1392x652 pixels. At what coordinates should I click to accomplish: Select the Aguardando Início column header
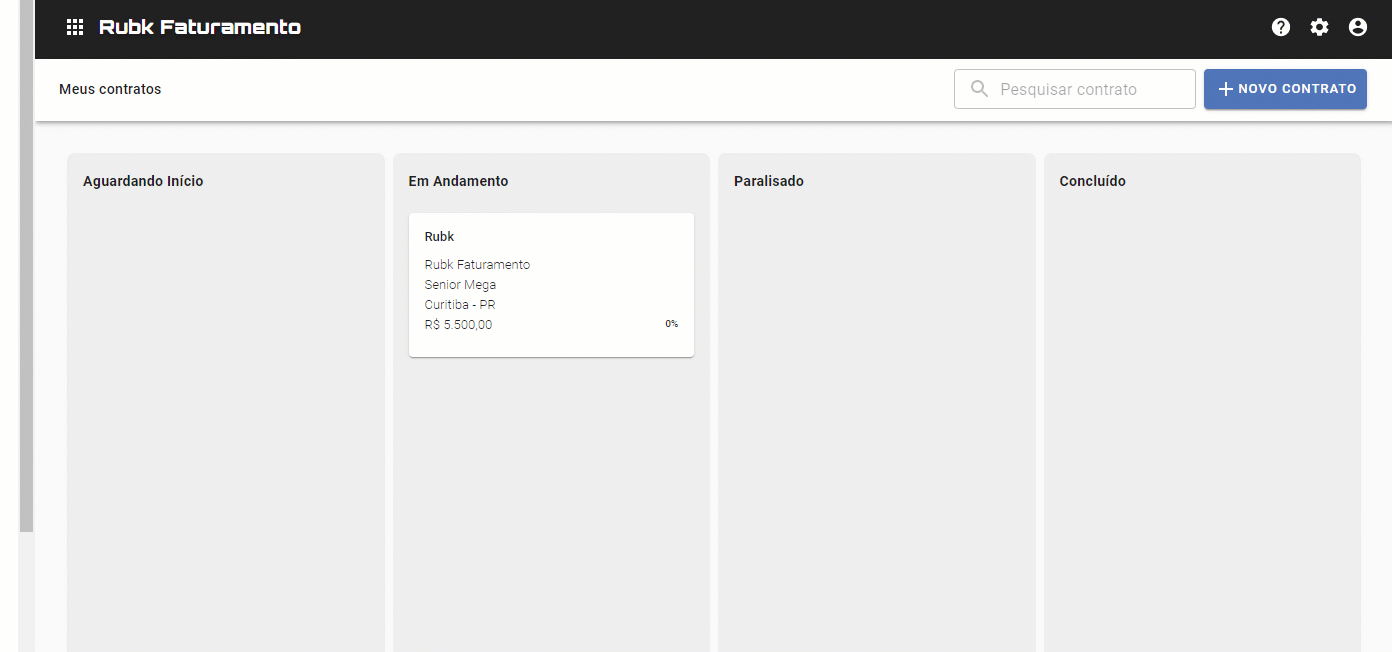point(143,181)
